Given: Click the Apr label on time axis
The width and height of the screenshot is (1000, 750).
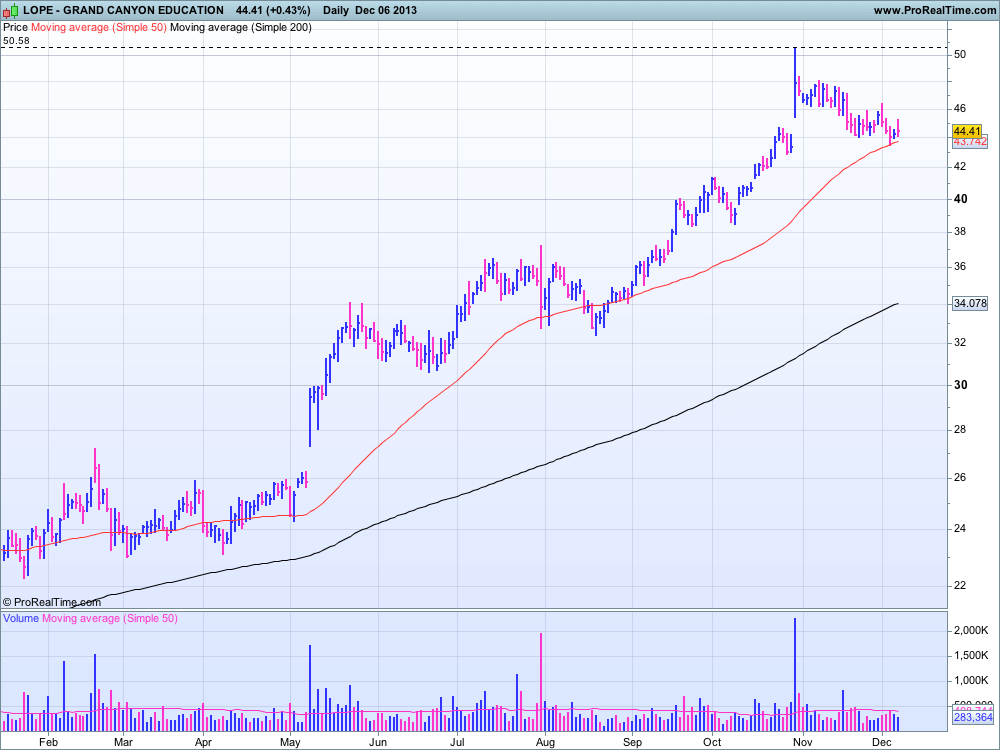Looking at the screenshot, I should 203,742.
